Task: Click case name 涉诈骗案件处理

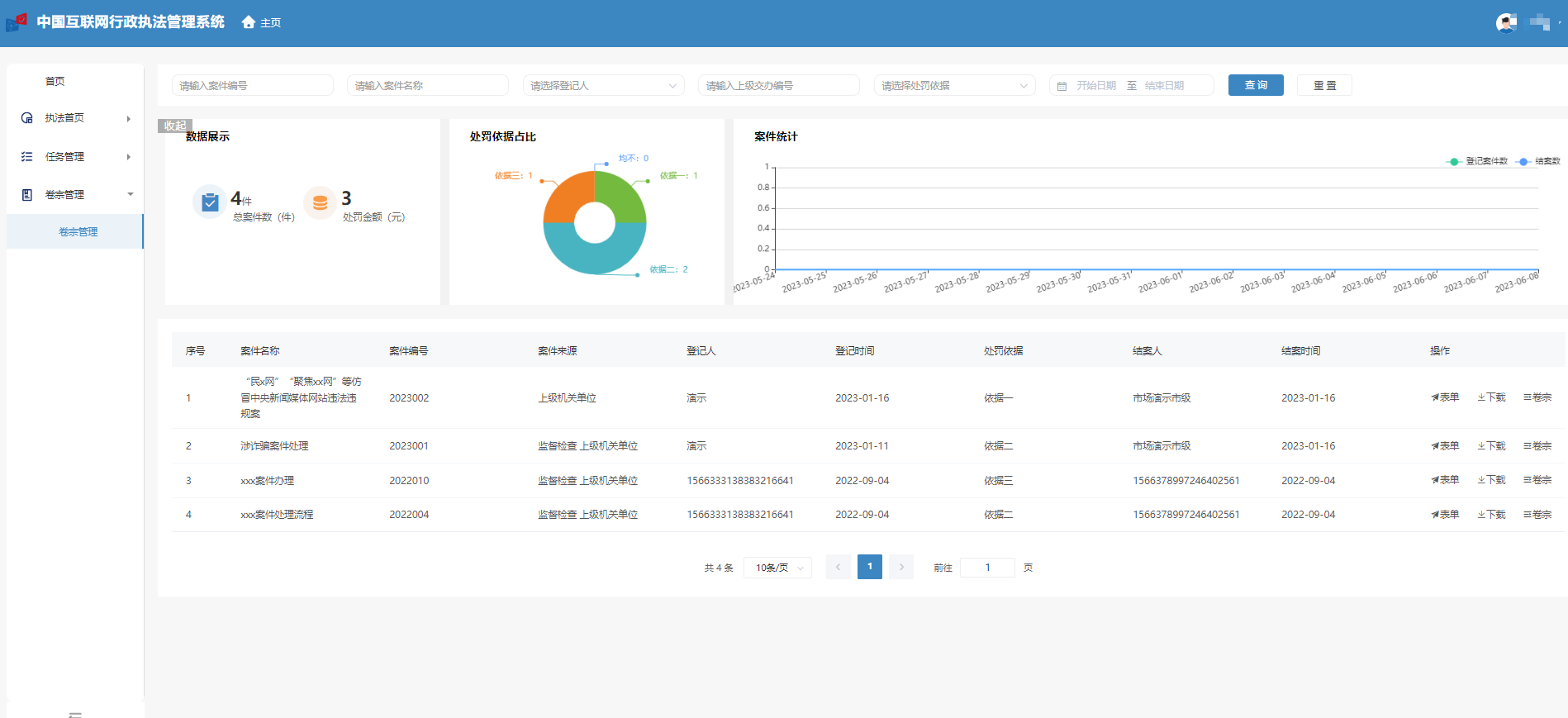Action: (274, 446)
